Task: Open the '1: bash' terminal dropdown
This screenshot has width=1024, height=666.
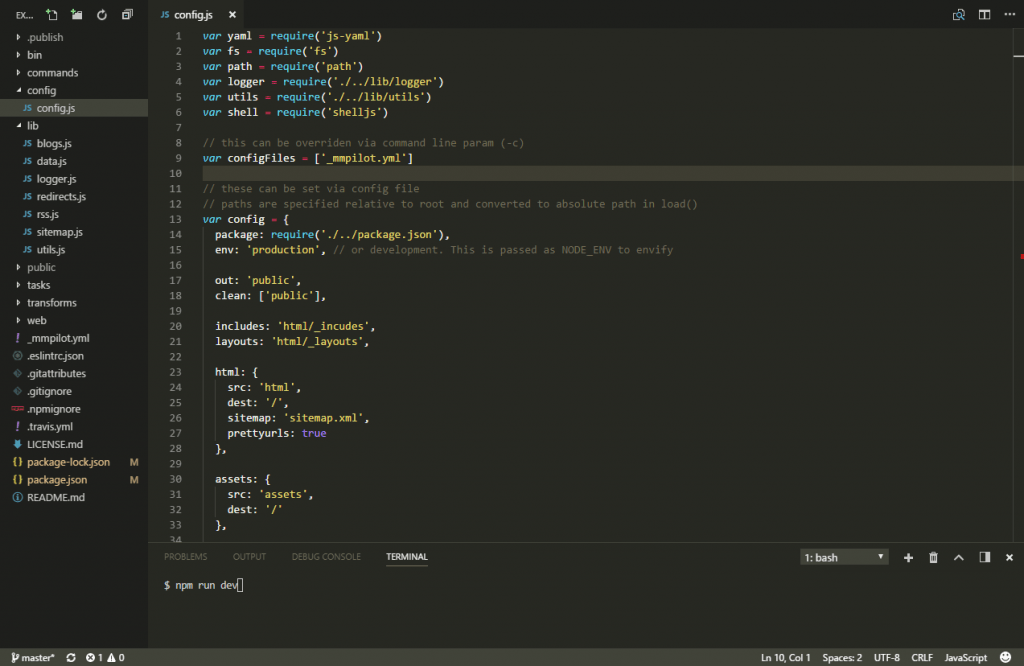Action: pyautogui.click(x=844, y=557)
